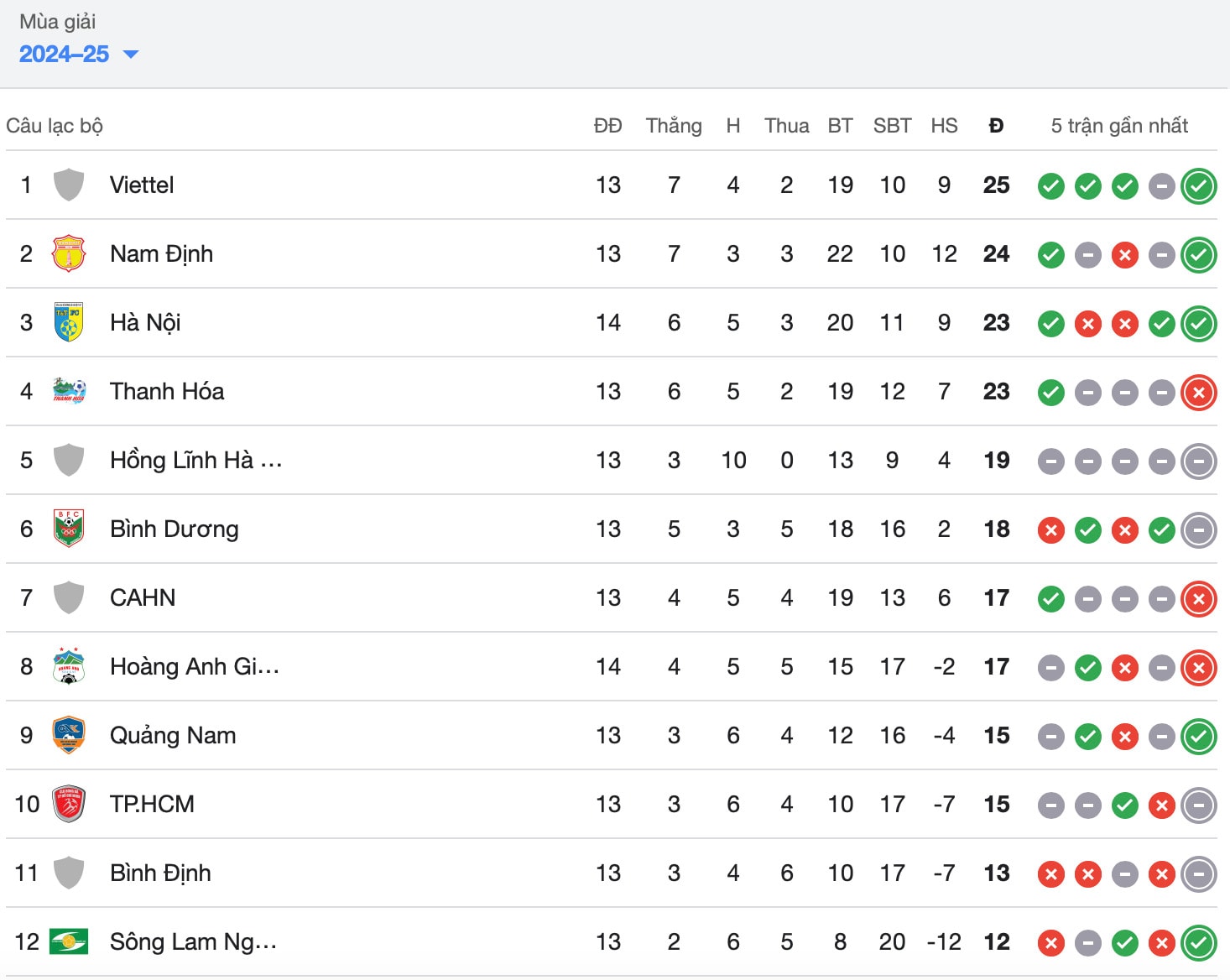This screenshot has width=1230, height=980.
Task: Click Thanh Hóa's latest loss result icon
Action: point(1199,393)
